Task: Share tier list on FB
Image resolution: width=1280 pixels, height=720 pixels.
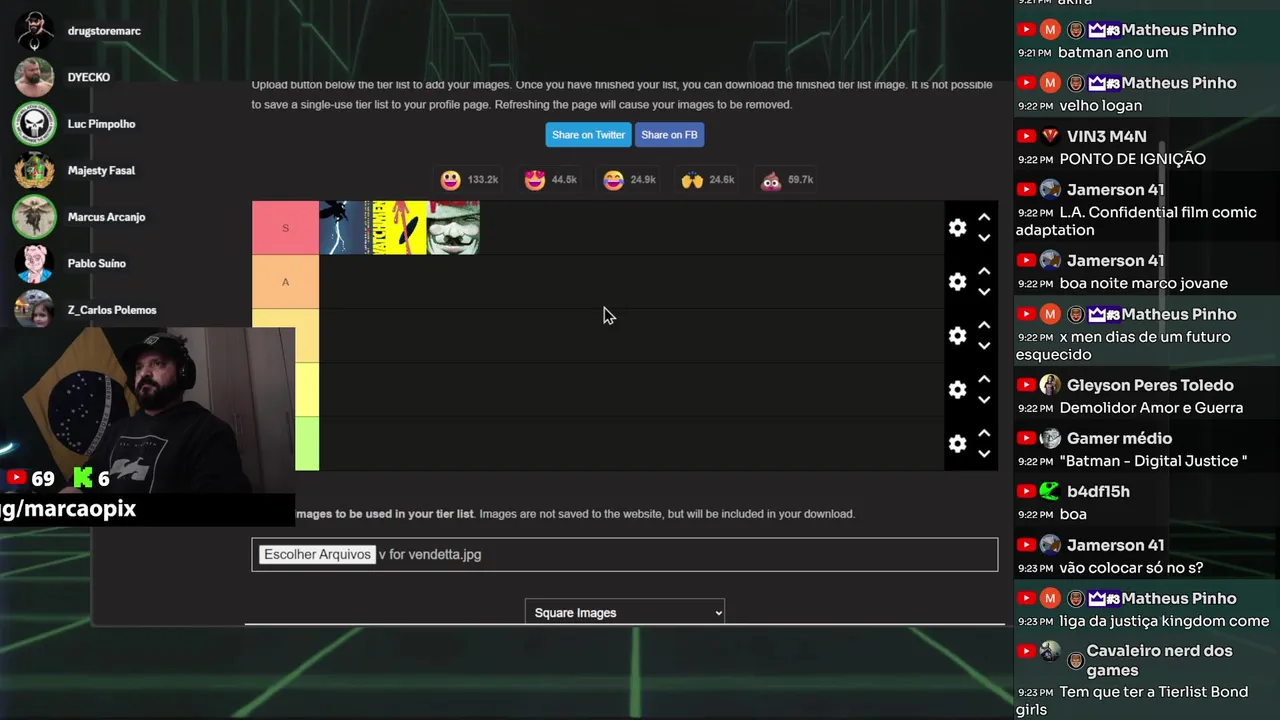Action: pos(669,135)
